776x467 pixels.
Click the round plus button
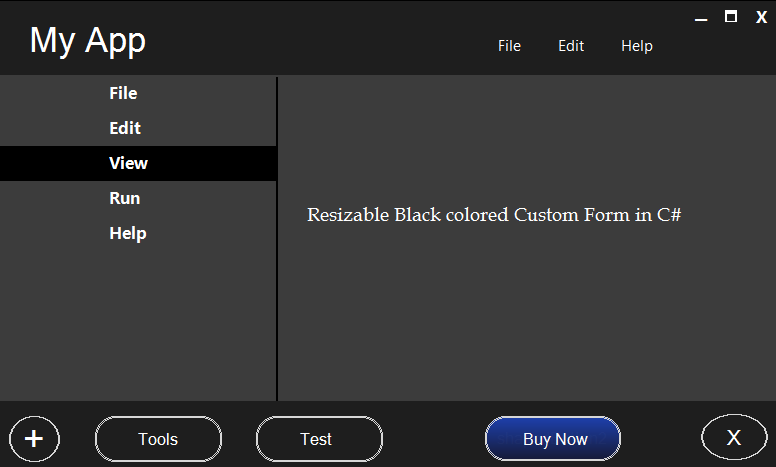[34, 439]
